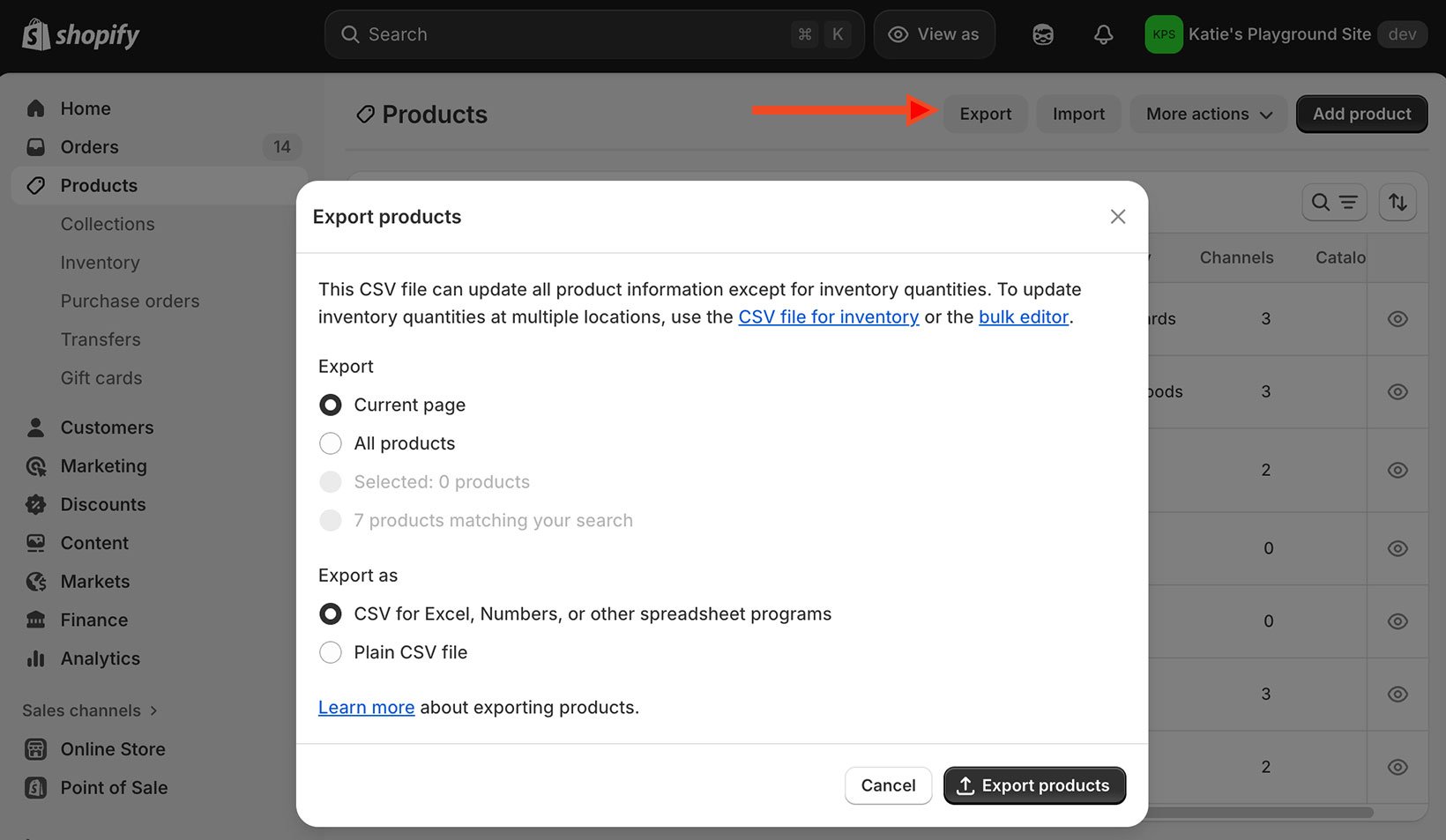Open the sort order control

point(1398,202)
